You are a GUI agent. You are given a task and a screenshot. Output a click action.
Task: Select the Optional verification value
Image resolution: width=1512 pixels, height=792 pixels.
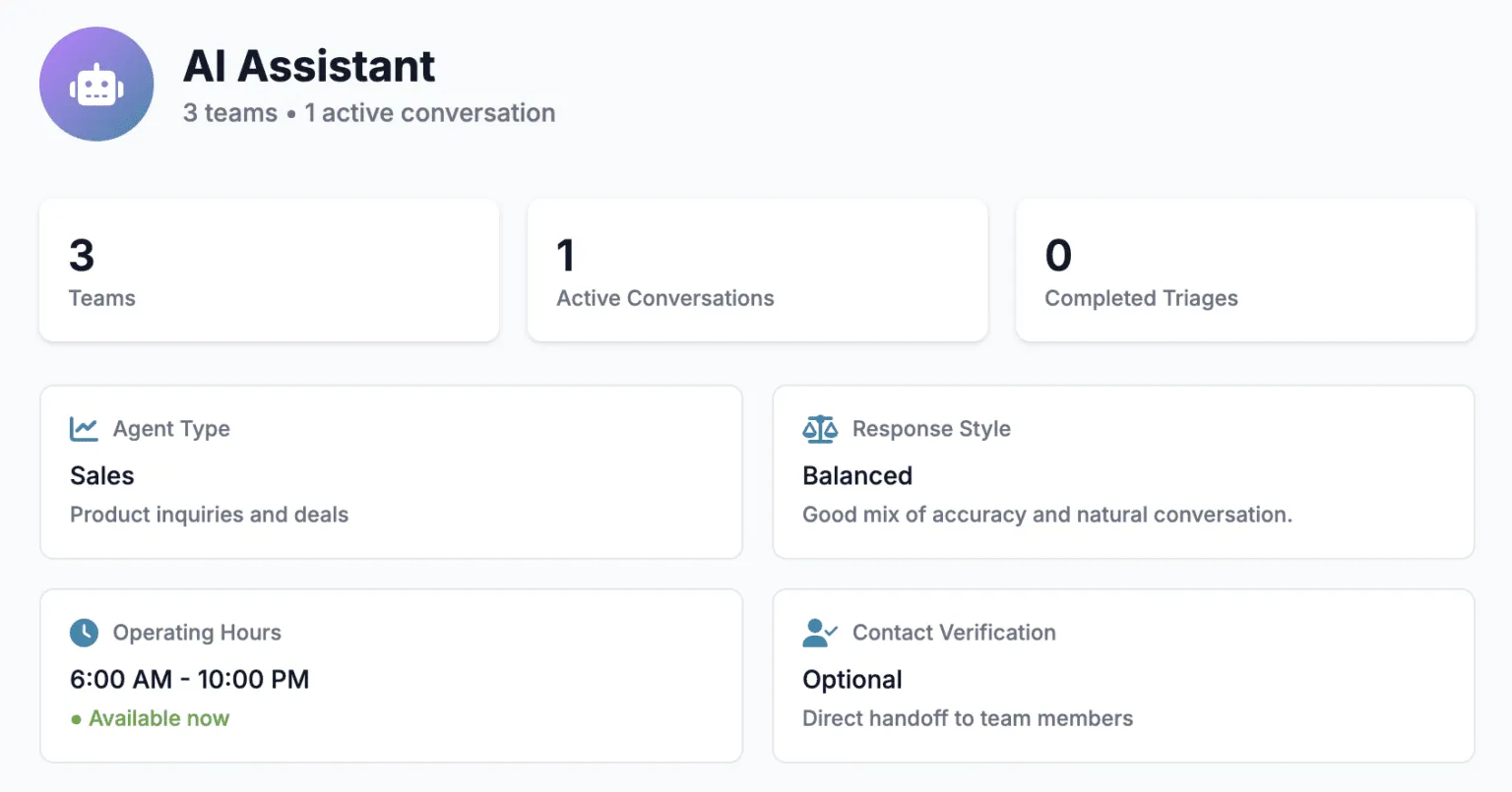coord(852,680)
